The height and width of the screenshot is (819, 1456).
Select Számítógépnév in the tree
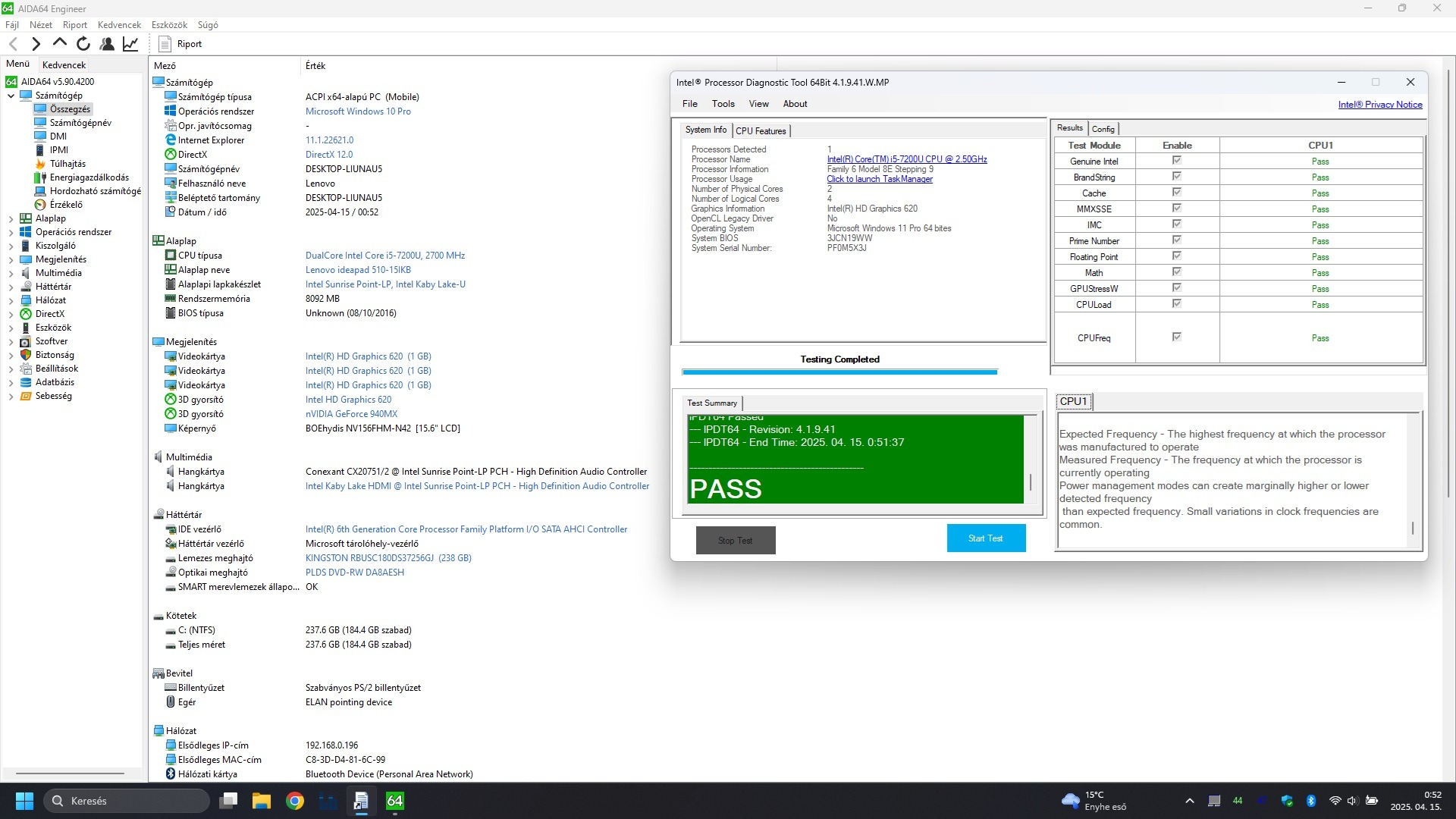pyautogui.click(x=80, y=123)
